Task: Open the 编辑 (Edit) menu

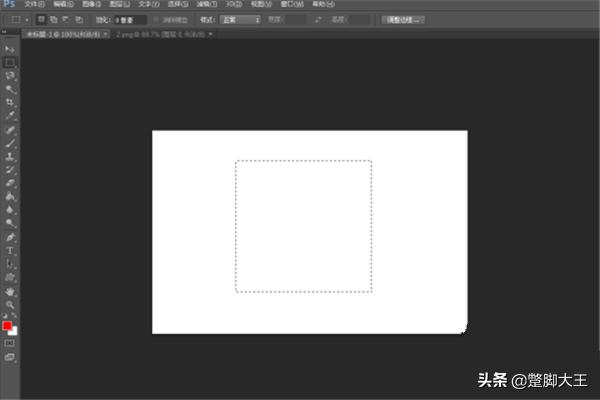Action: point(64,4)
